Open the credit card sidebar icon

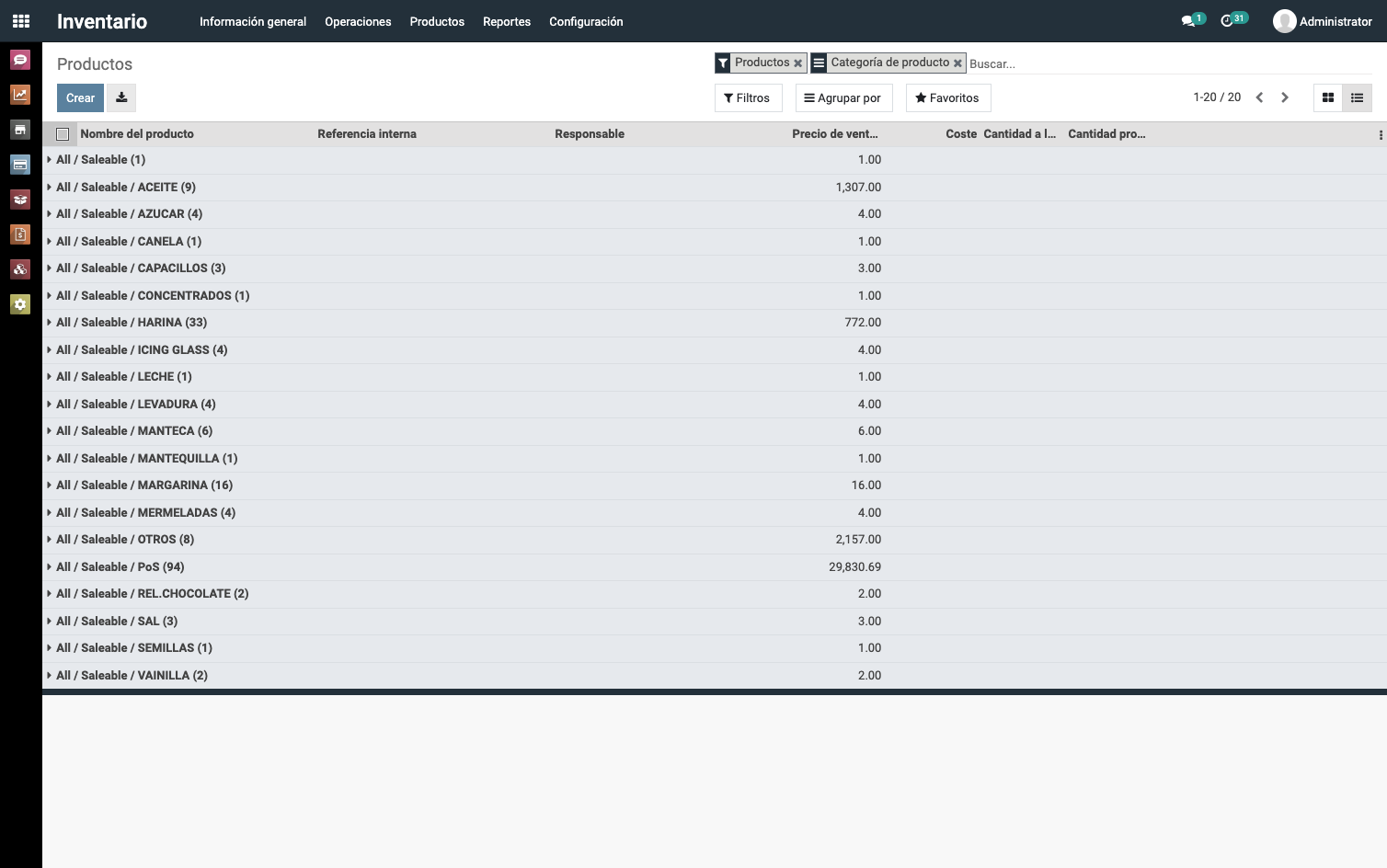(x=20, y=165)
